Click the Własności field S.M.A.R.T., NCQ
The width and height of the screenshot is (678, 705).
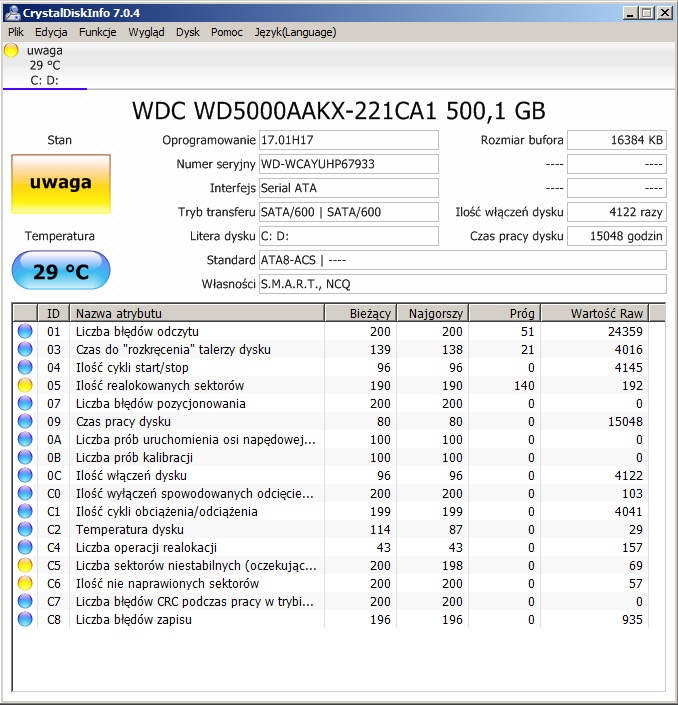click(463, 284)
